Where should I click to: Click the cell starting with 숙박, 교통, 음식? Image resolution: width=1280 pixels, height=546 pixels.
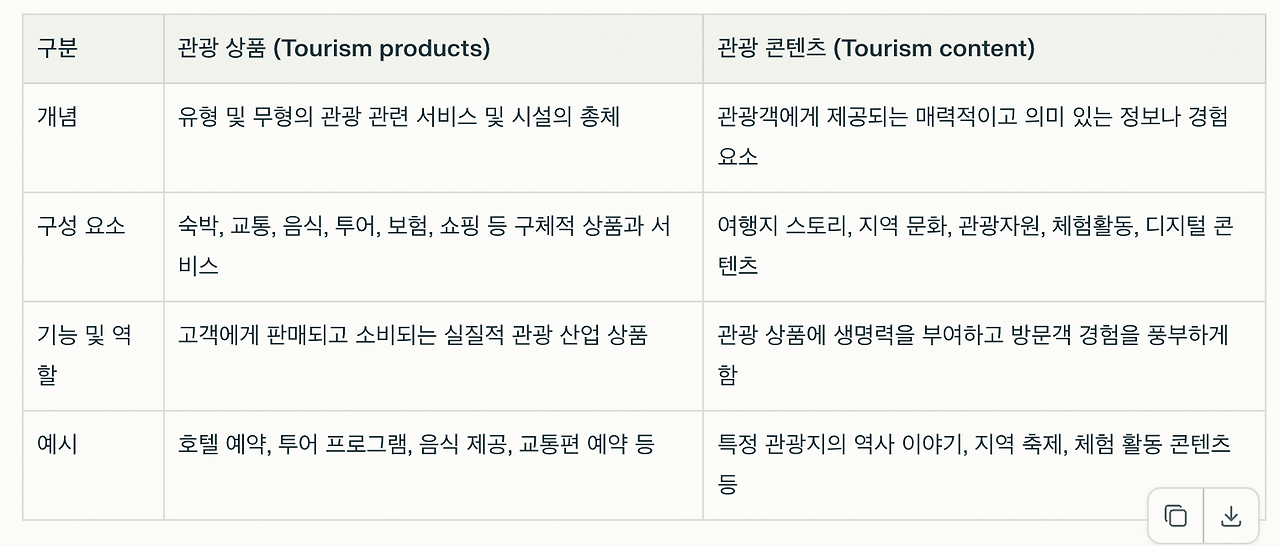[433, 246]
